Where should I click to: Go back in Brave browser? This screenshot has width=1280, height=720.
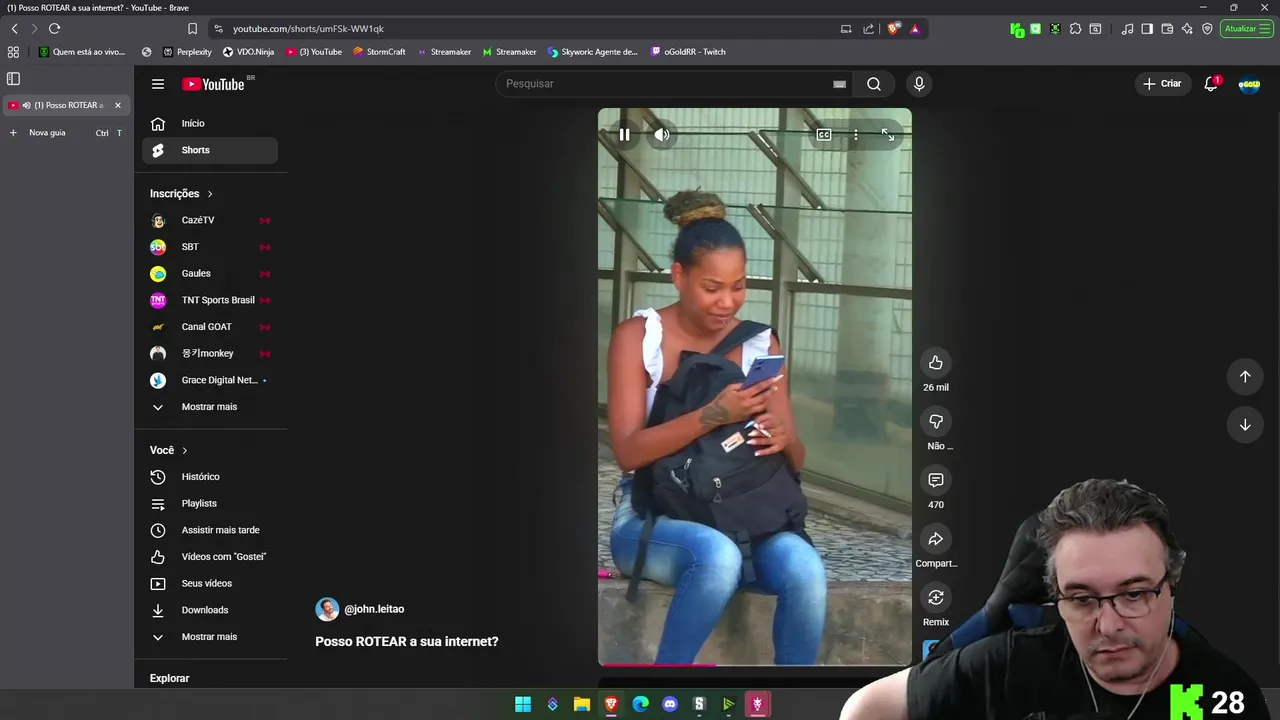coord(14,29)
